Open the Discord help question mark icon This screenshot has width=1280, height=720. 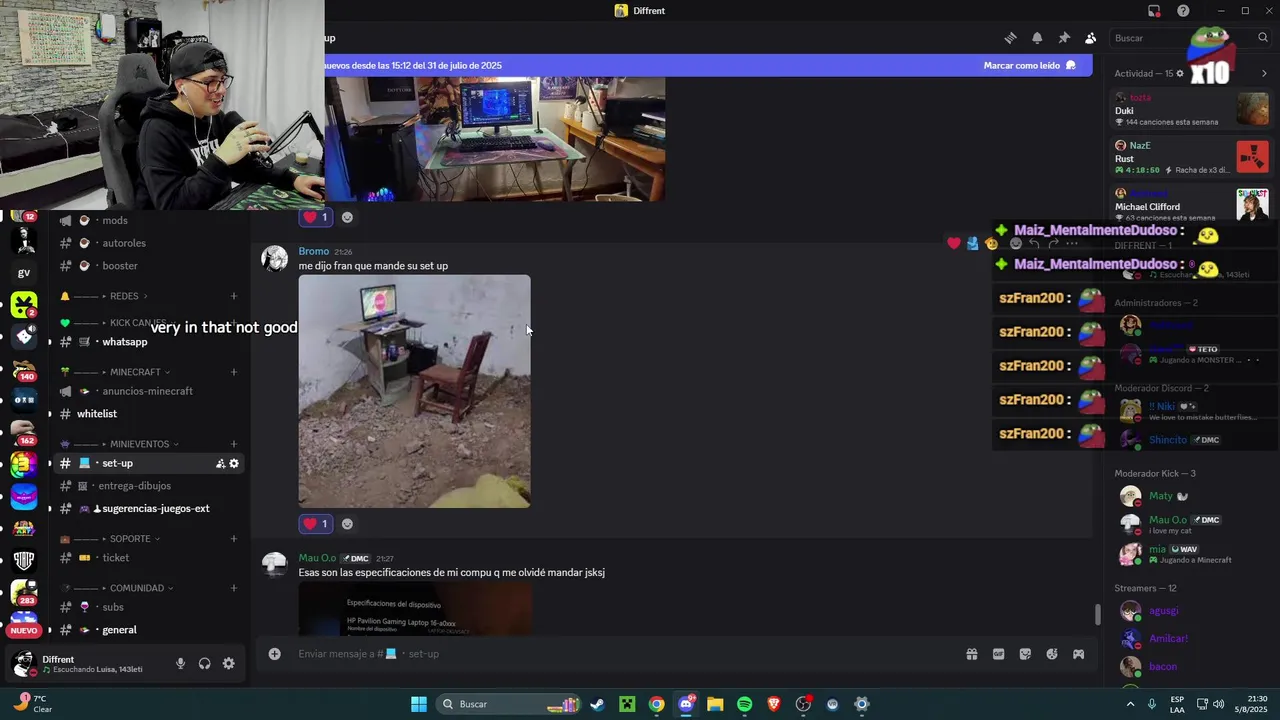(1183, 11)
